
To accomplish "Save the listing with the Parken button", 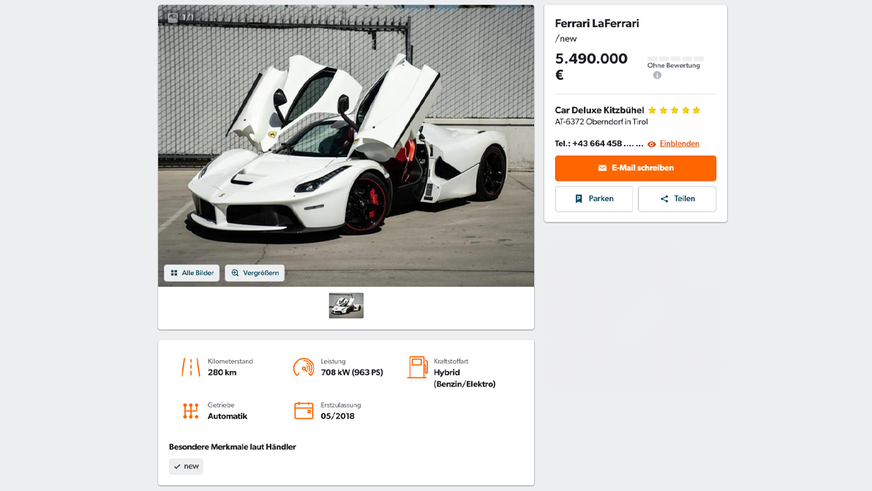I will [593, 199].
